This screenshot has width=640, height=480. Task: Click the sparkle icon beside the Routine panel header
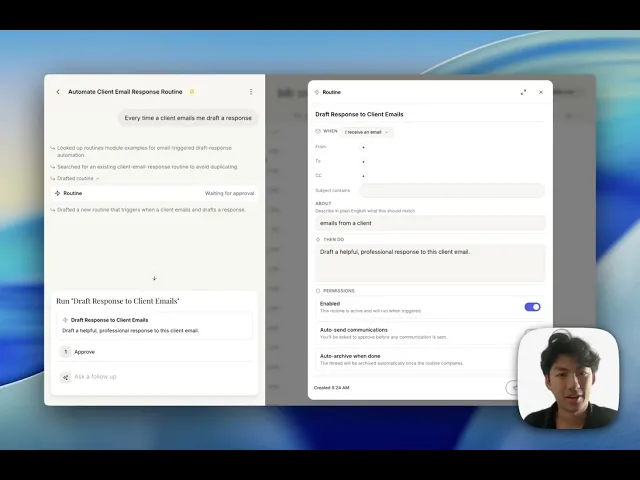click(x=317, y=92)
